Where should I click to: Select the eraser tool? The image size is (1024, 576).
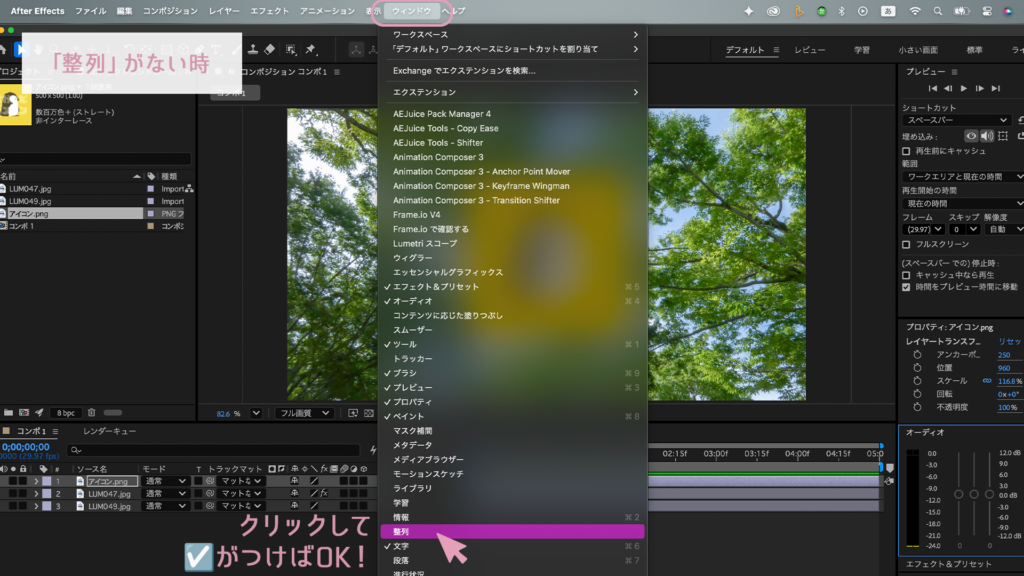(269, 50)
